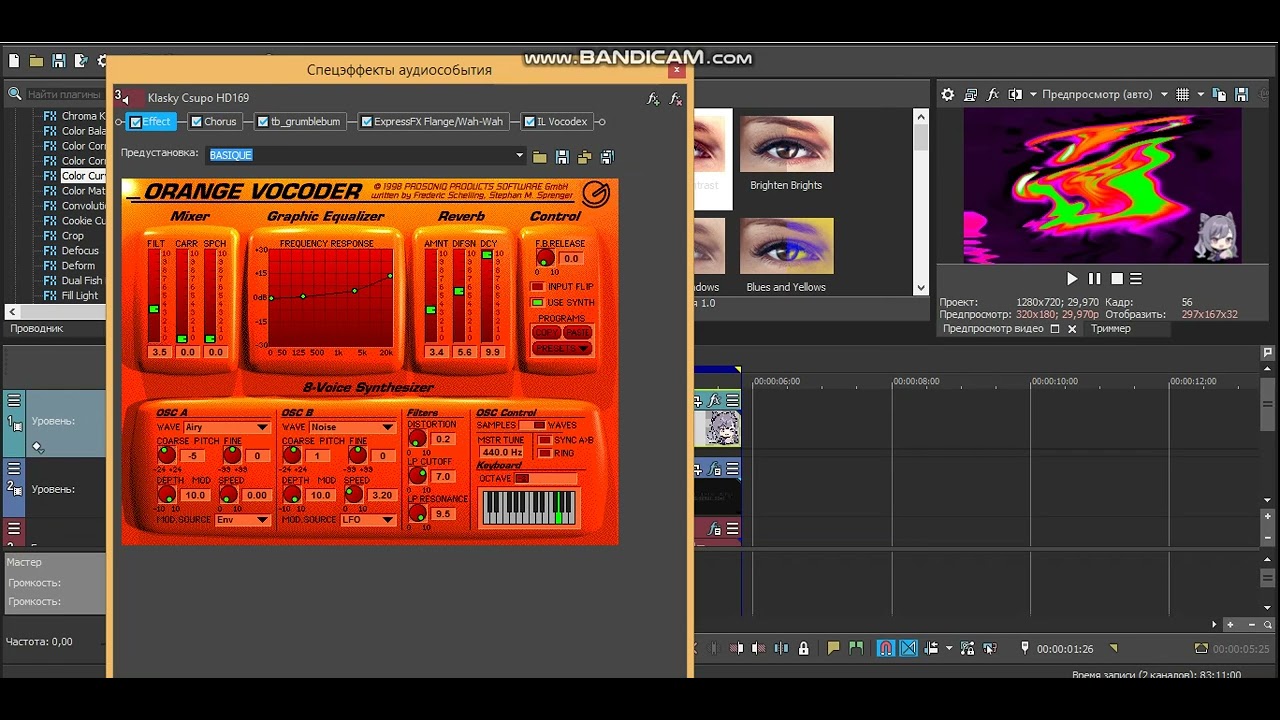Switch to the Триммер tab
1280x720 pixels.
(1111, 329)
